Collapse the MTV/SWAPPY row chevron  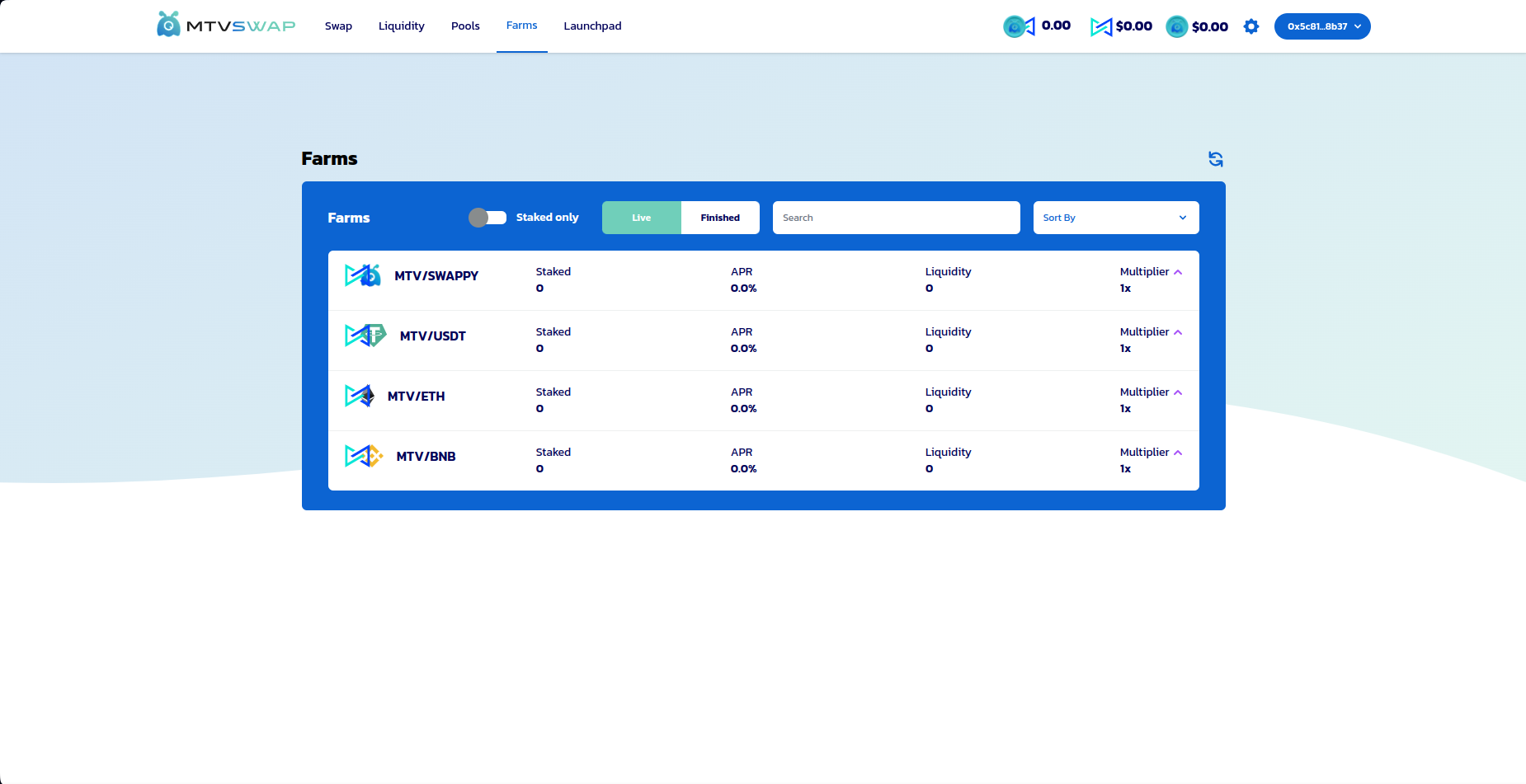(x=1178, y=272)
